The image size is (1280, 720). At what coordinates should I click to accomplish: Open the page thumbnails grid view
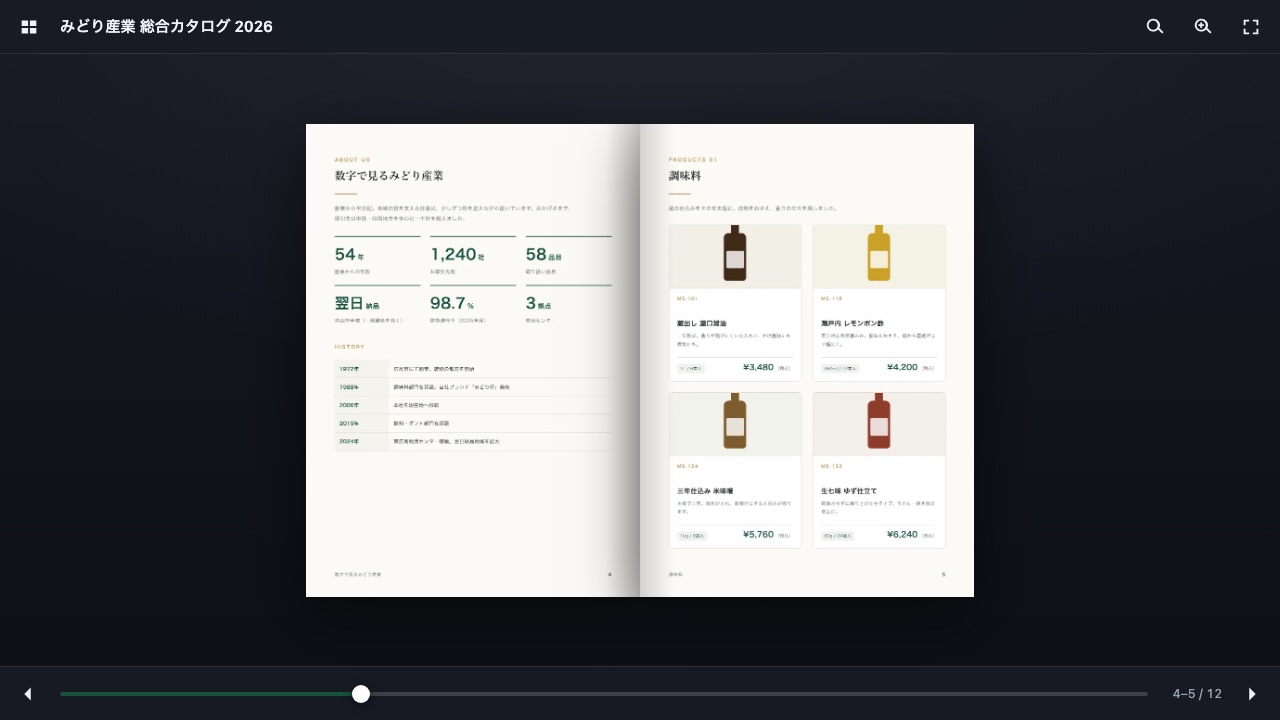(29, 27)
